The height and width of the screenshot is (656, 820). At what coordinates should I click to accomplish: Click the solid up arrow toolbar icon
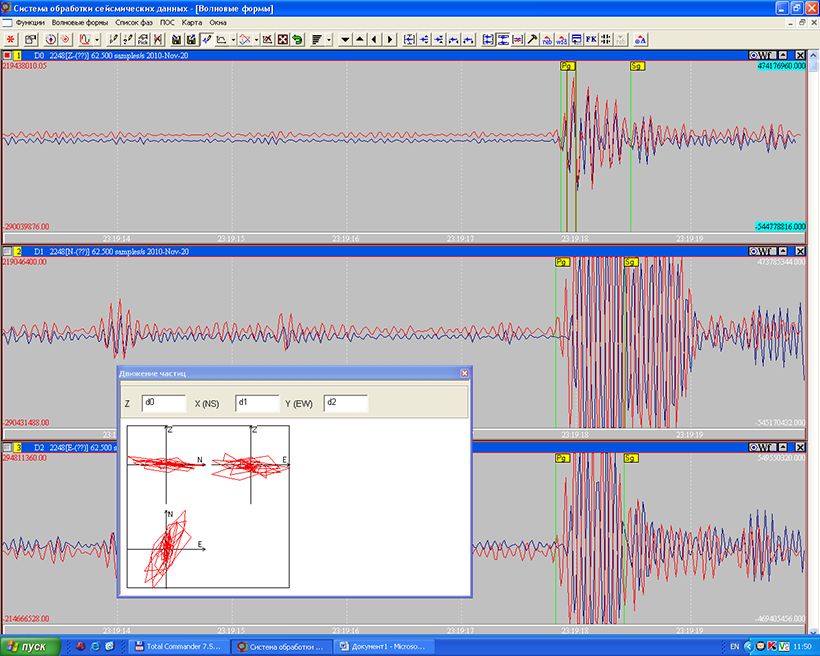point(359,39)
